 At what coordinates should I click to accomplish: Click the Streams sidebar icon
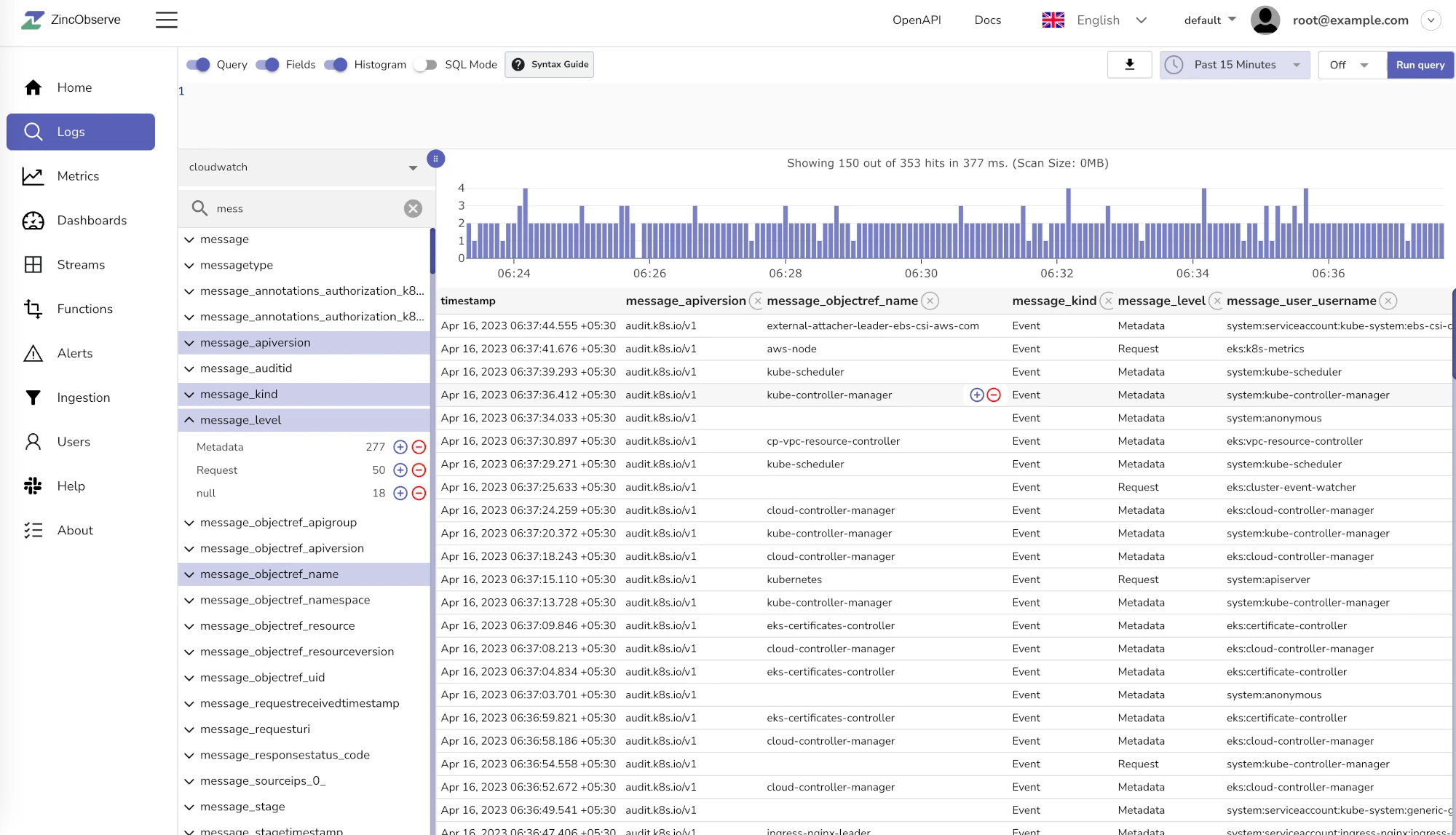pos(33,264)
